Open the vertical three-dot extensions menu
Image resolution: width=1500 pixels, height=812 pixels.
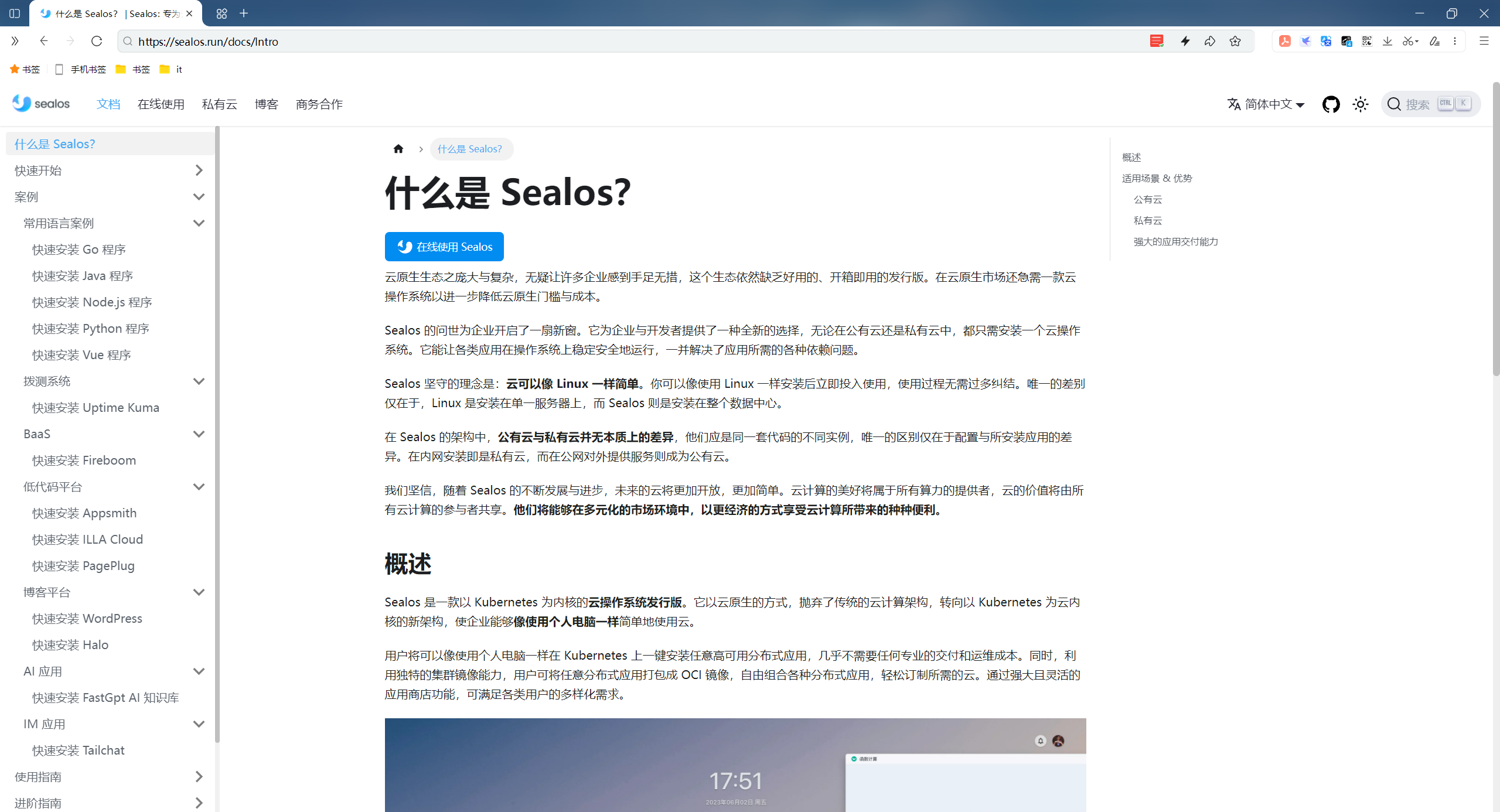coord(1455,41)
